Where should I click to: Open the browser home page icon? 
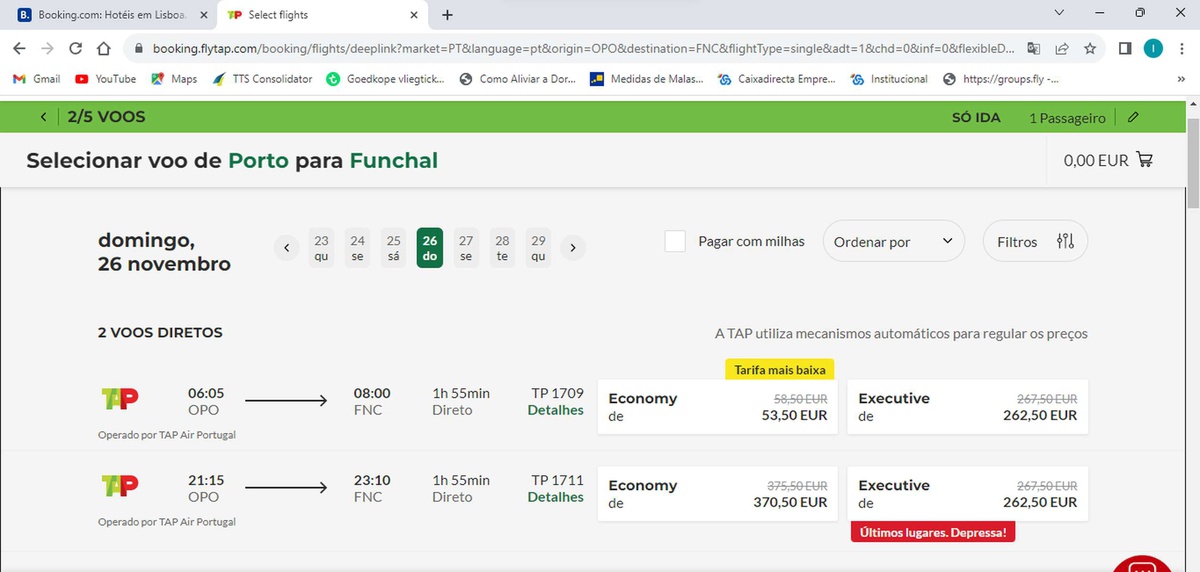103,48
